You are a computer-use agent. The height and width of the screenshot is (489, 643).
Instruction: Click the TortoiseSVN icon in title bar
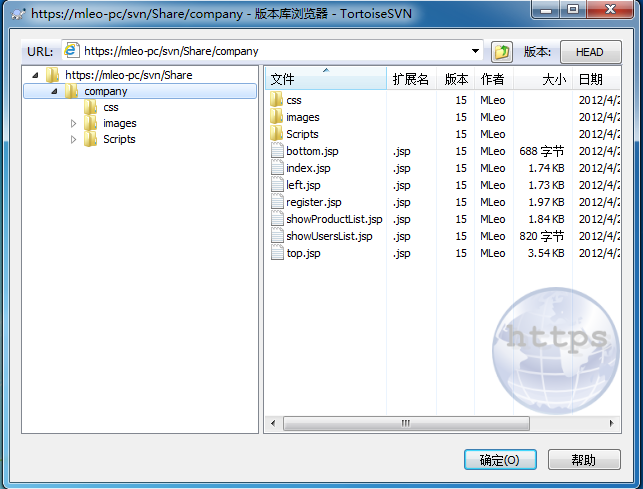point(18,14)
